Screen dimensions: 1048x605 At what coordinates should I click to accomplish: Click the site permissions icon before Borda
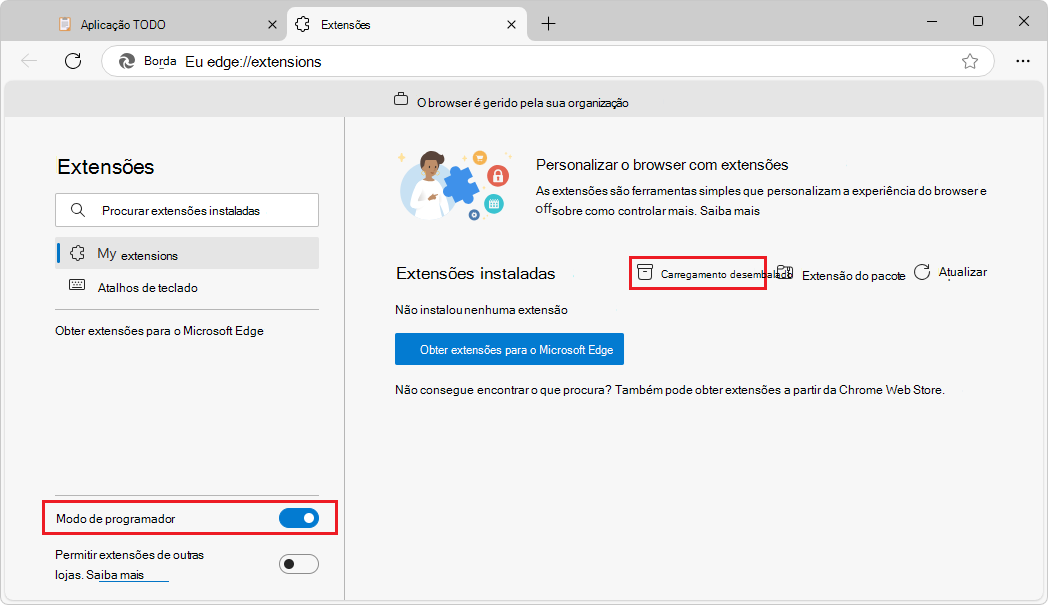click(127, 61)
